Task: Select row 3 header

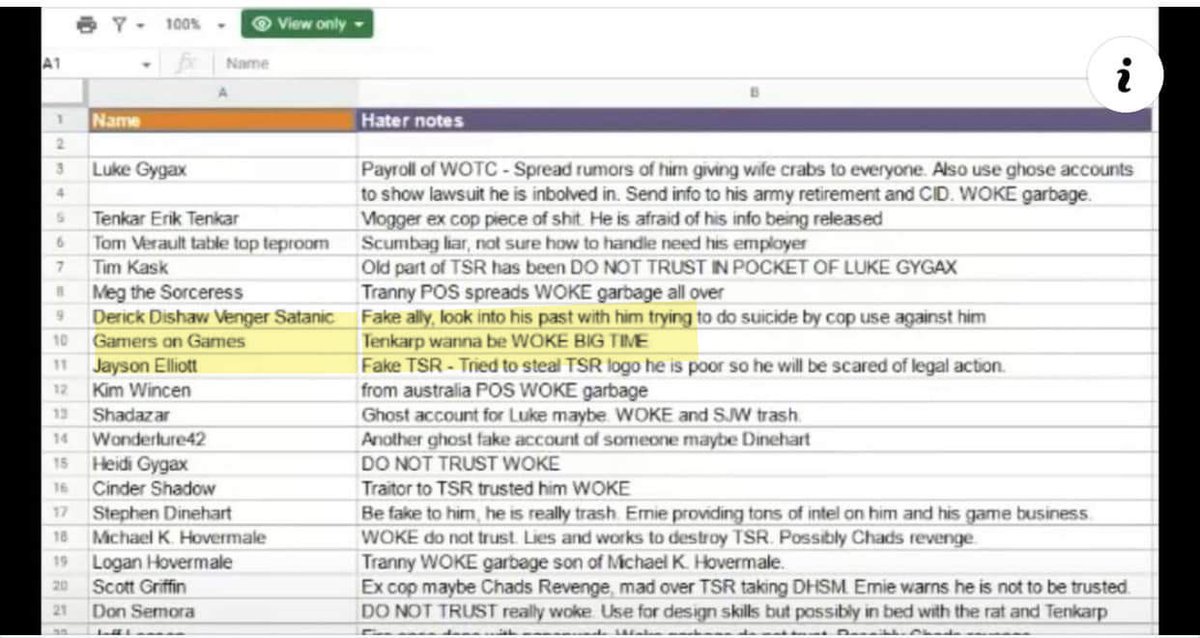Action: click(x=62, y=169)
